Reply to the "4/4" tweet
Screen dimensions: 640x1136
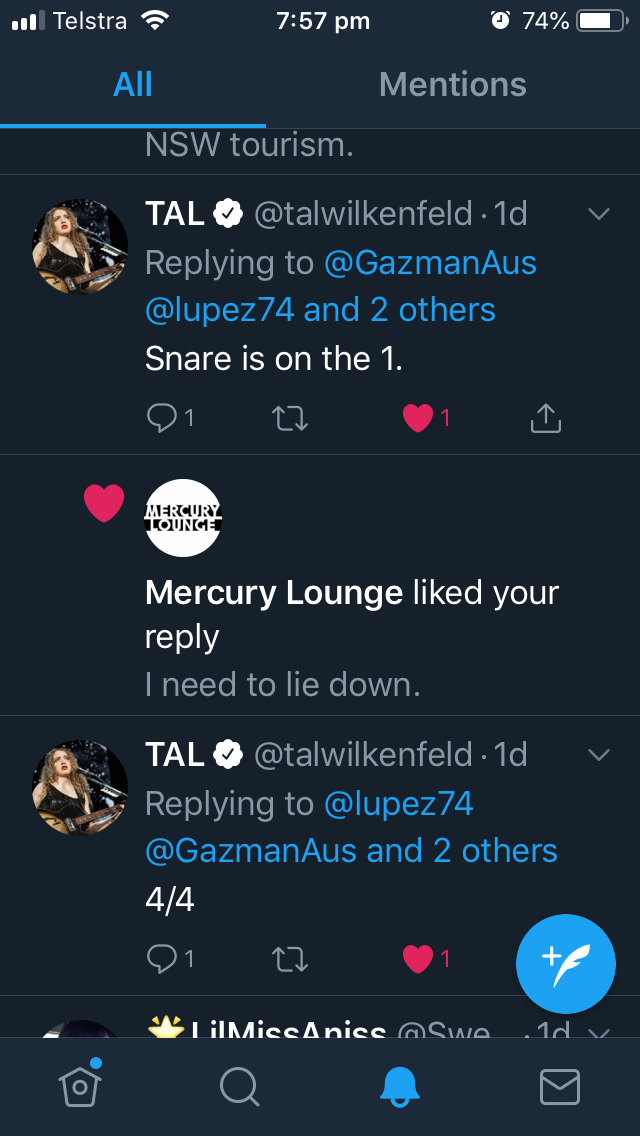pyautogui.click(x=170, y=959)
